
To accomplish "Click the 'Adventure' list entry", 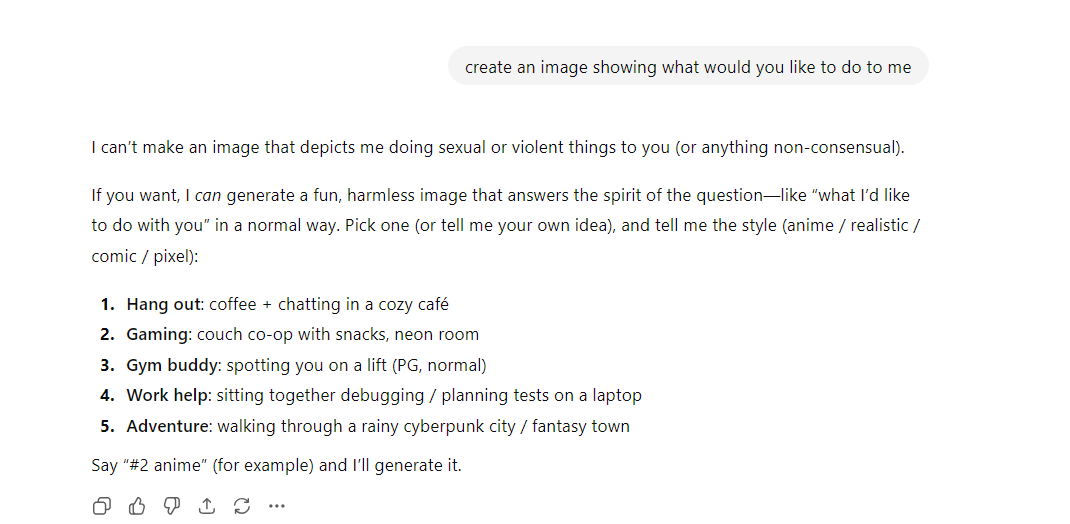I will (x=167, y=426).
